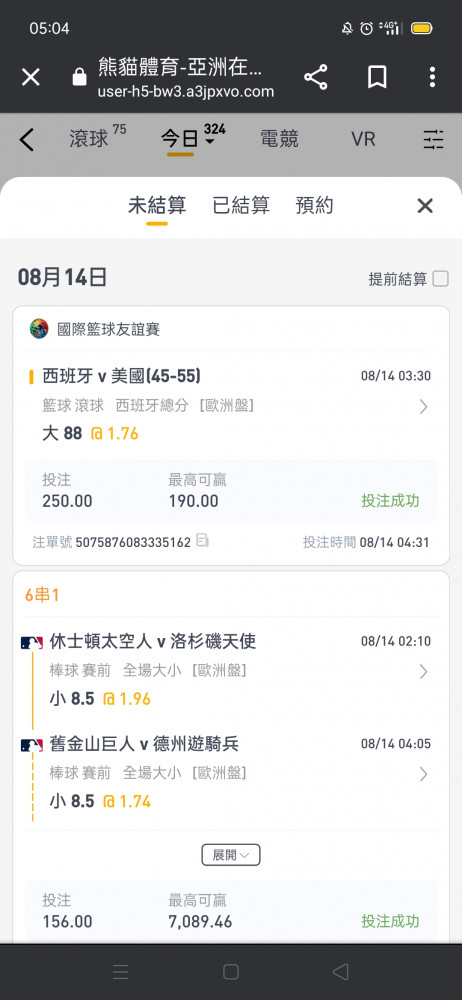The width and height of the screenshot is (462, 1000).
Task: Close the bet records panel
Action: (425, 205)
